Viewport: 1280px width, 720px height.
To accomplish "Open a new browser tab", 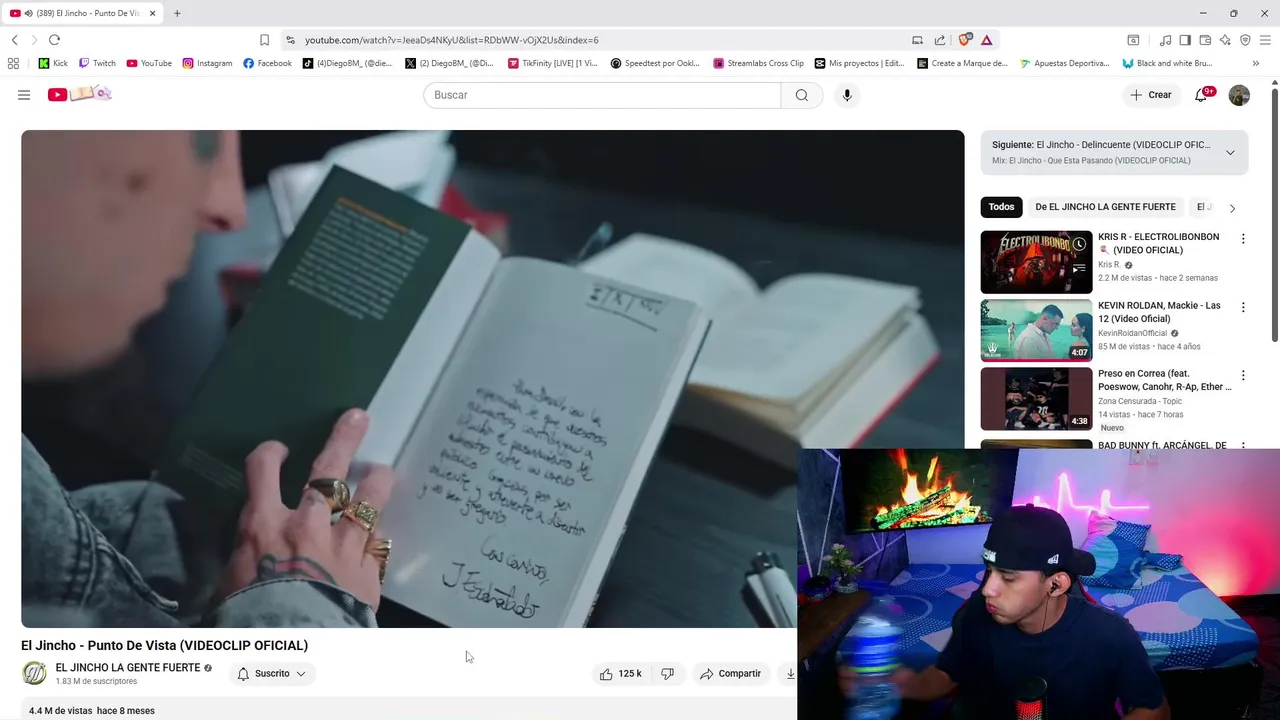I will (177, 13).
